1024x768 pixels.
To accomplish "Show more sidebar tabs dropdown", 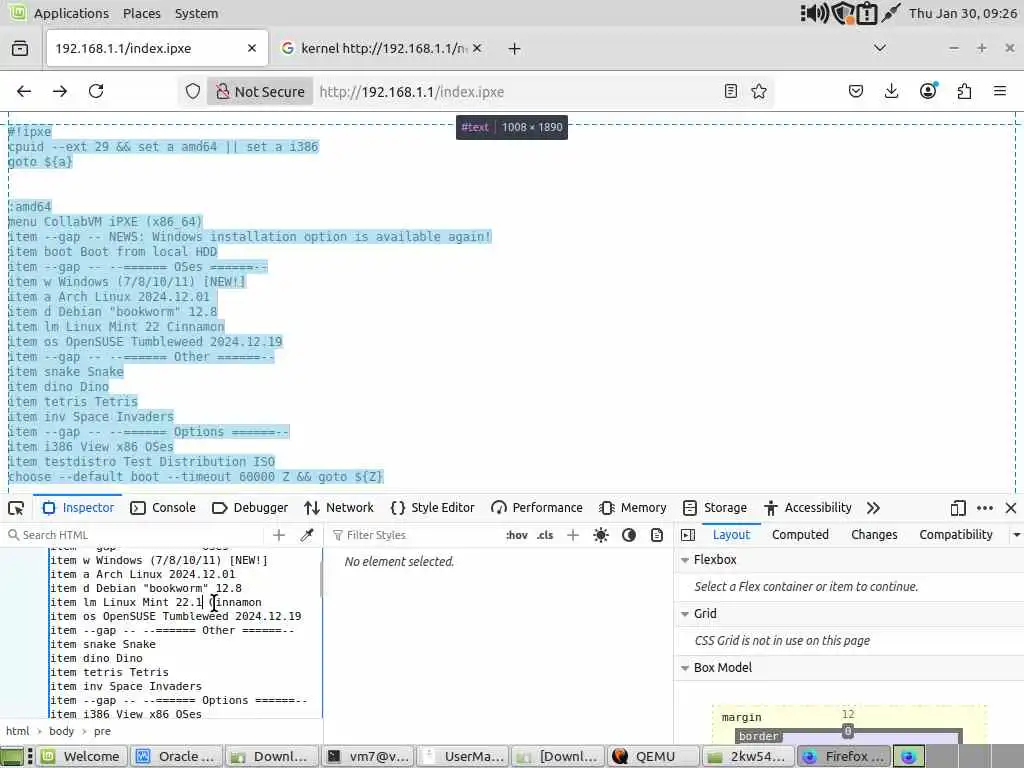I will [1016, 535].
